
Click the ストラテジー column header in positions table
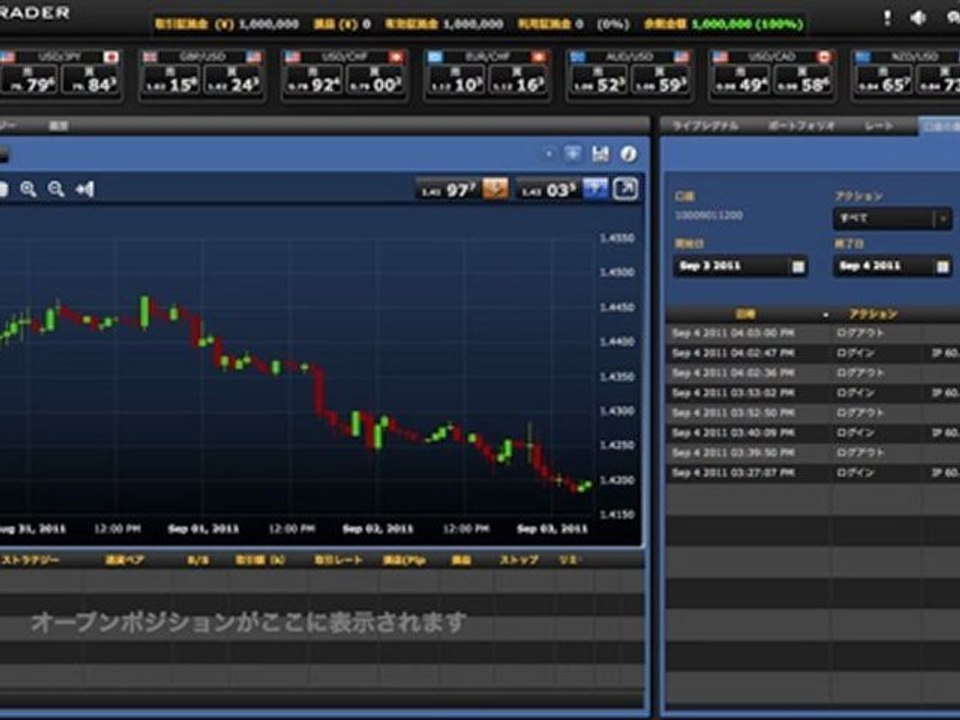pos(31,560)
